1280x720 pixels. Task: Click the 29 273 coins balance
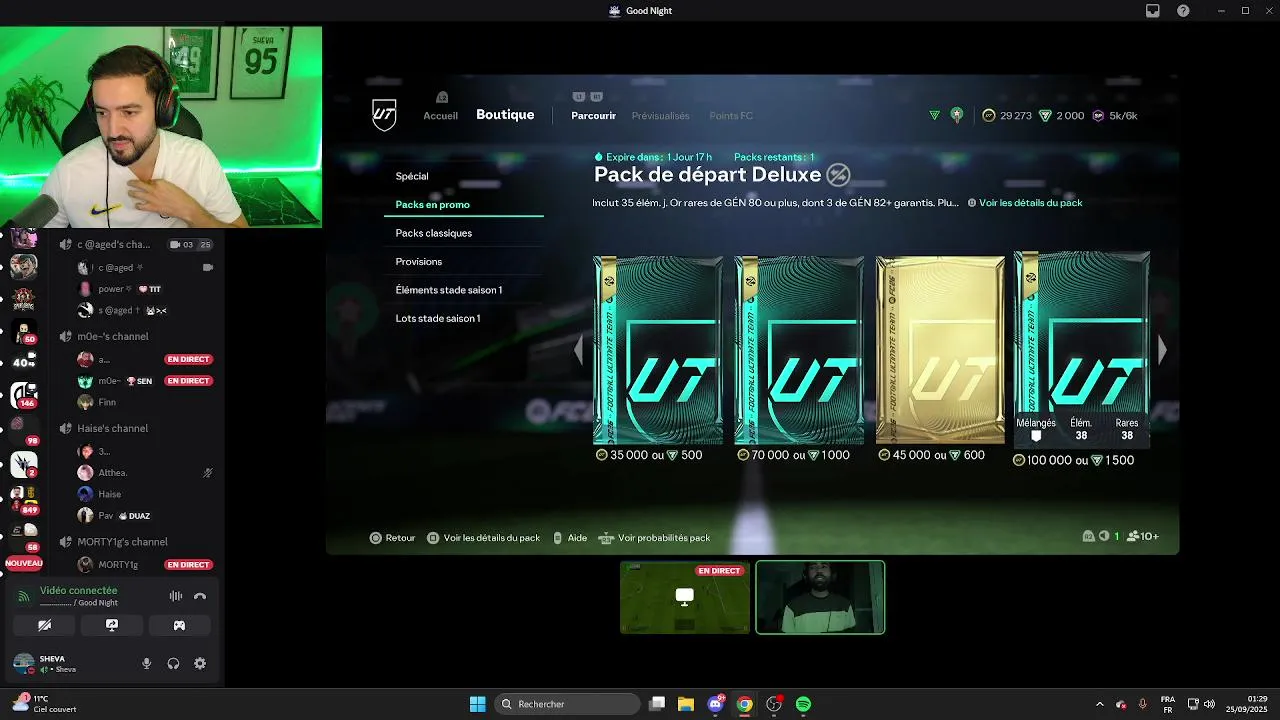coord(1007,116)
